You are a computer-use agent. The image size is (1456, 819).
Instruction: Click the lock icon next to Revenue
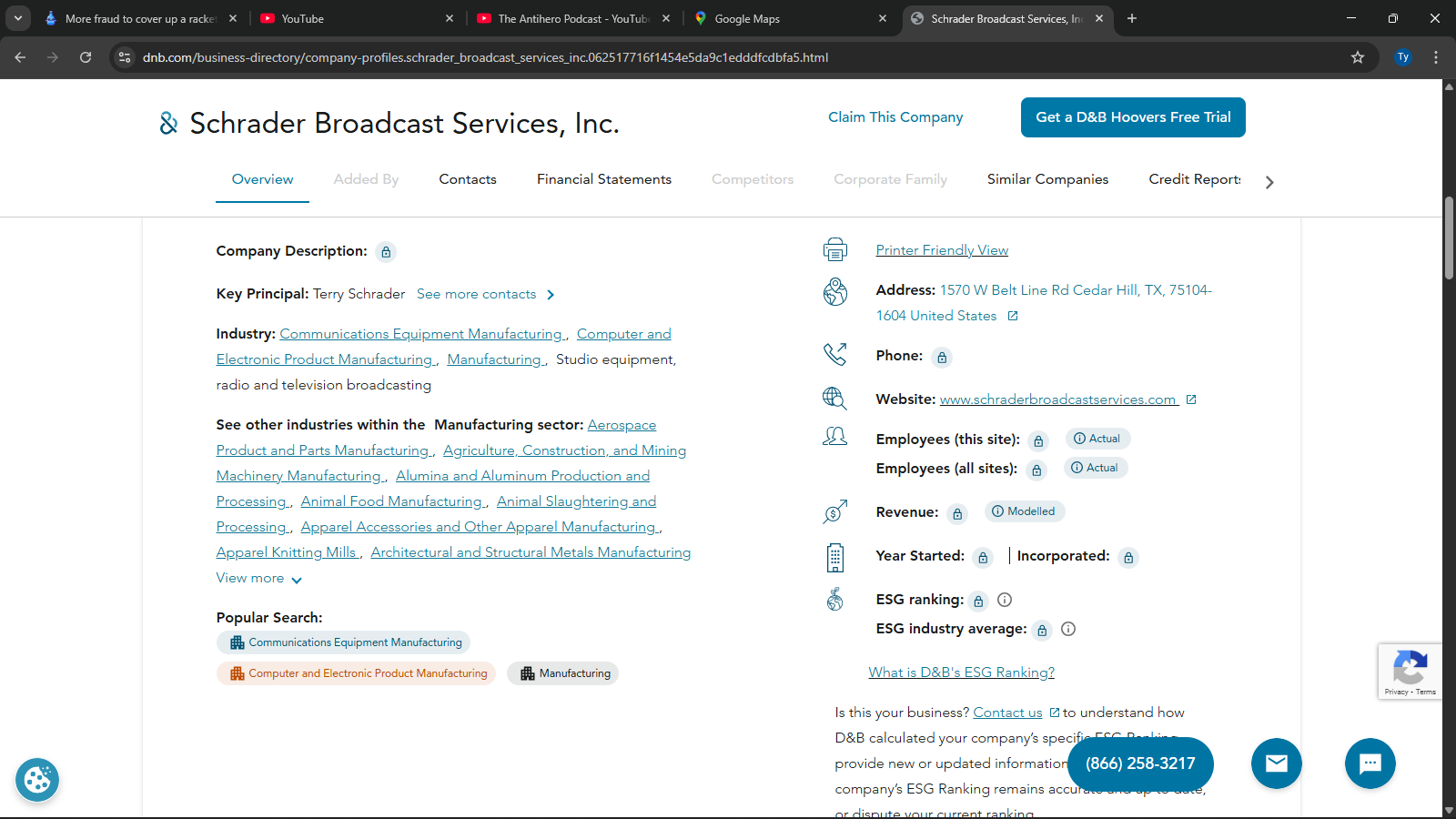[957, 514]
